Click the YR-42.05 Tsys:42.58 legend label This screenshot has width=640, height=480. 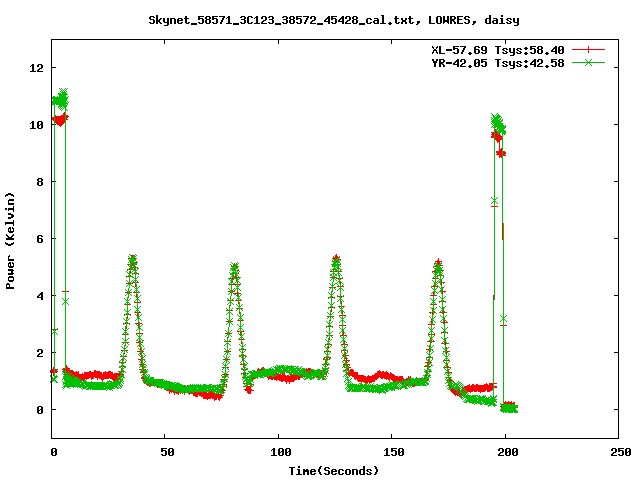[x=498, y=63]
